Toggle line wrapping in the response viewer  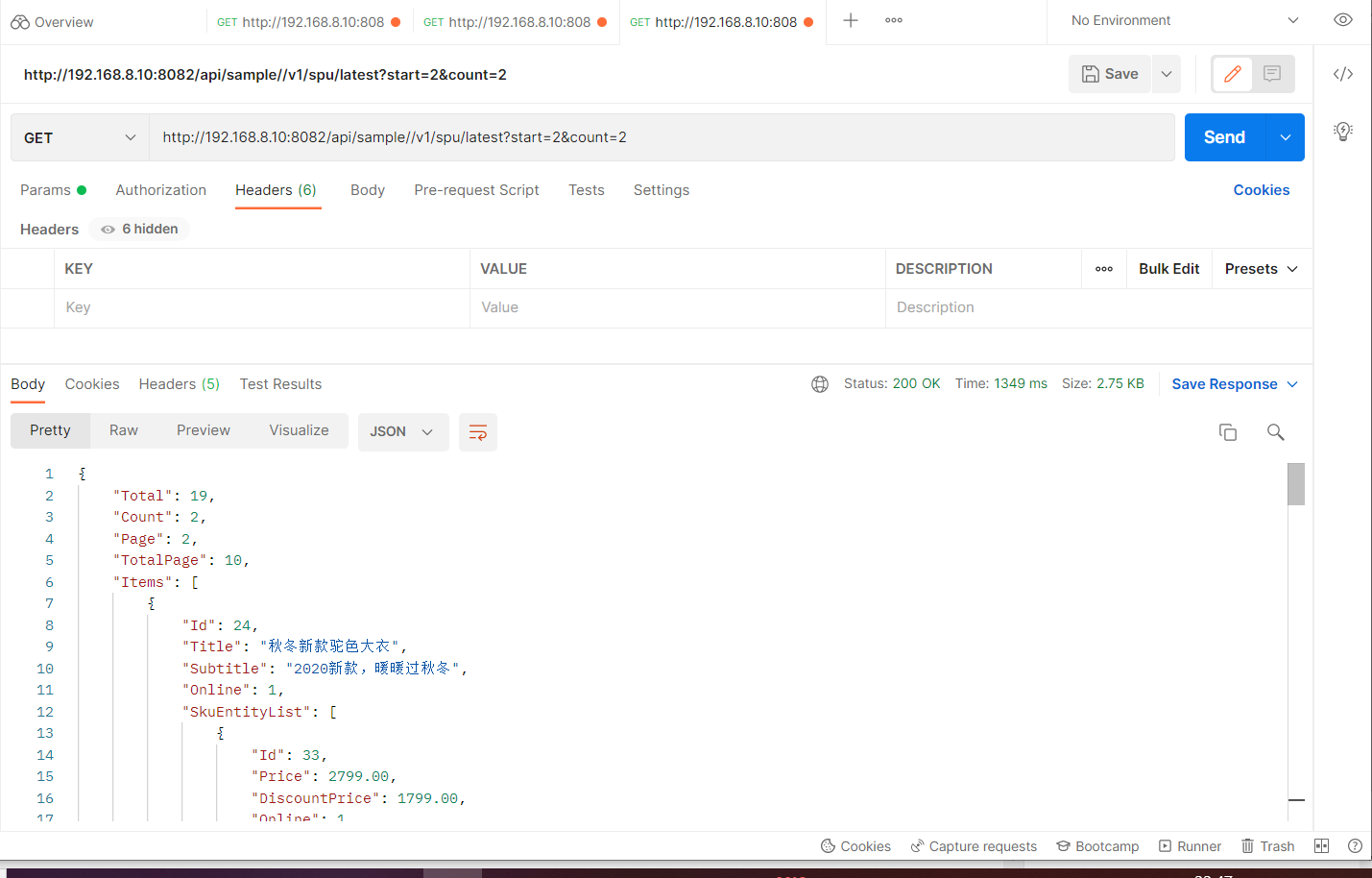(477, 431)
